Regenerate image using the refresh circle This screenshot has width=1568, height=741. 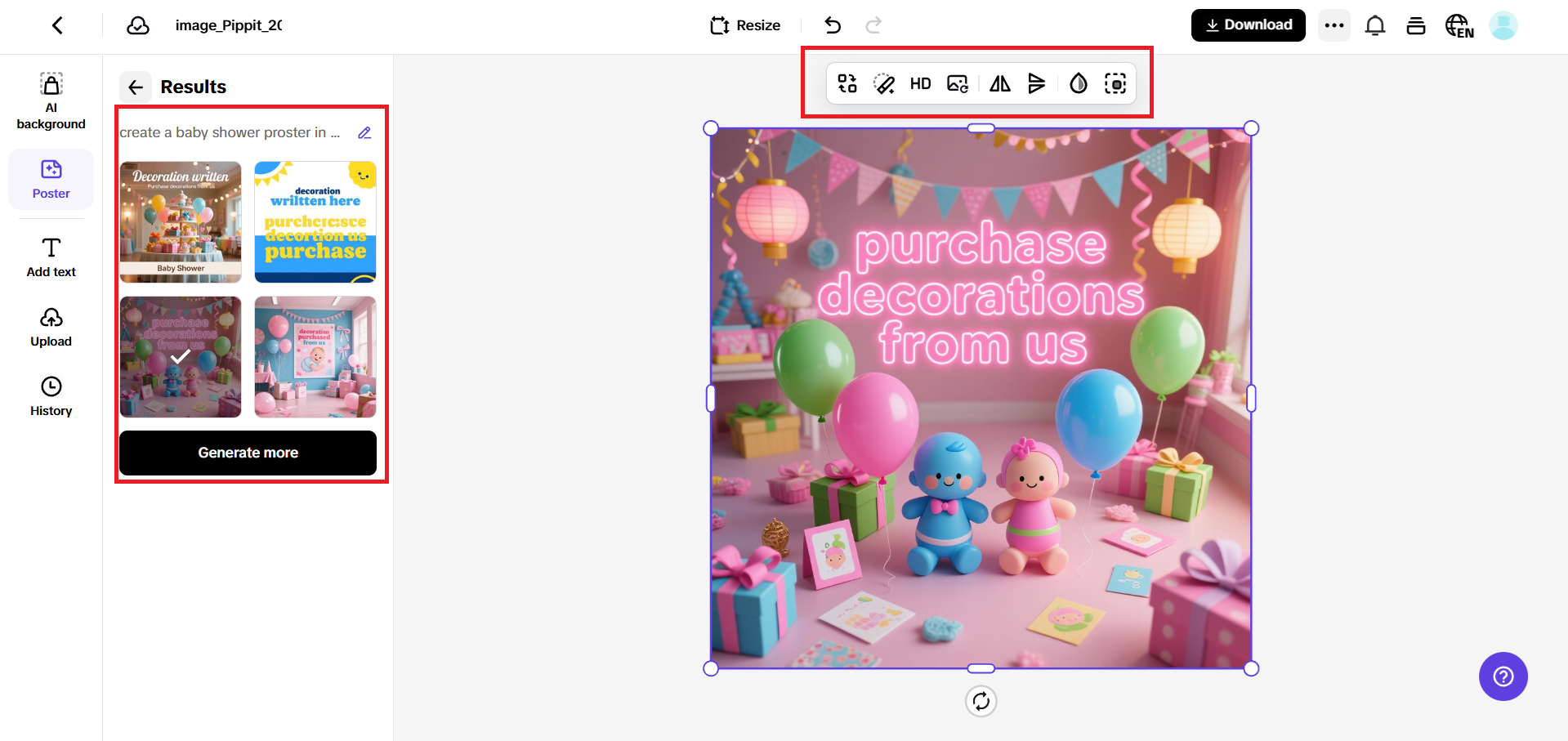click(981, 700)
